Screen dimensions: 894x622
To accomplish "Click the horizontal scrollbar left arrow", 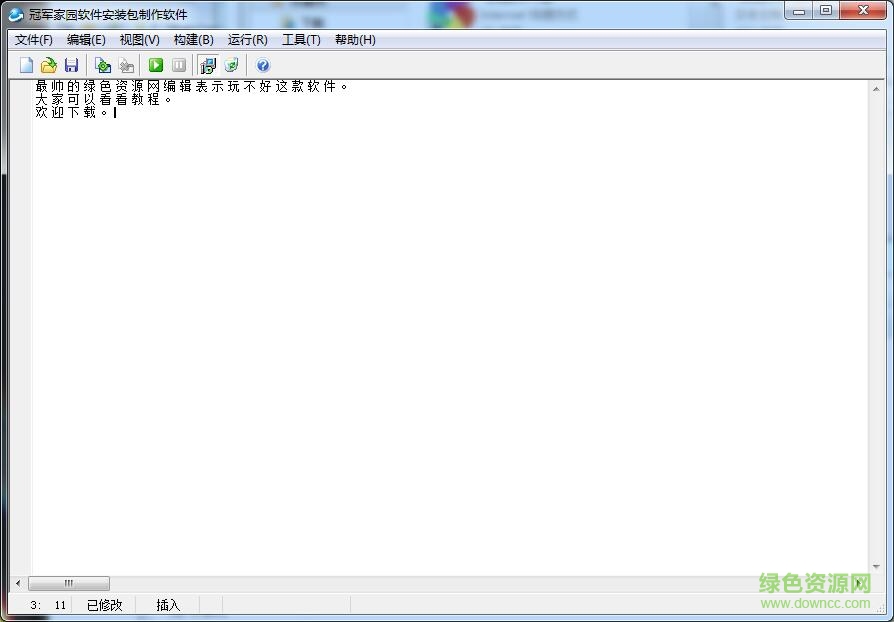I will tap(18, 583).
